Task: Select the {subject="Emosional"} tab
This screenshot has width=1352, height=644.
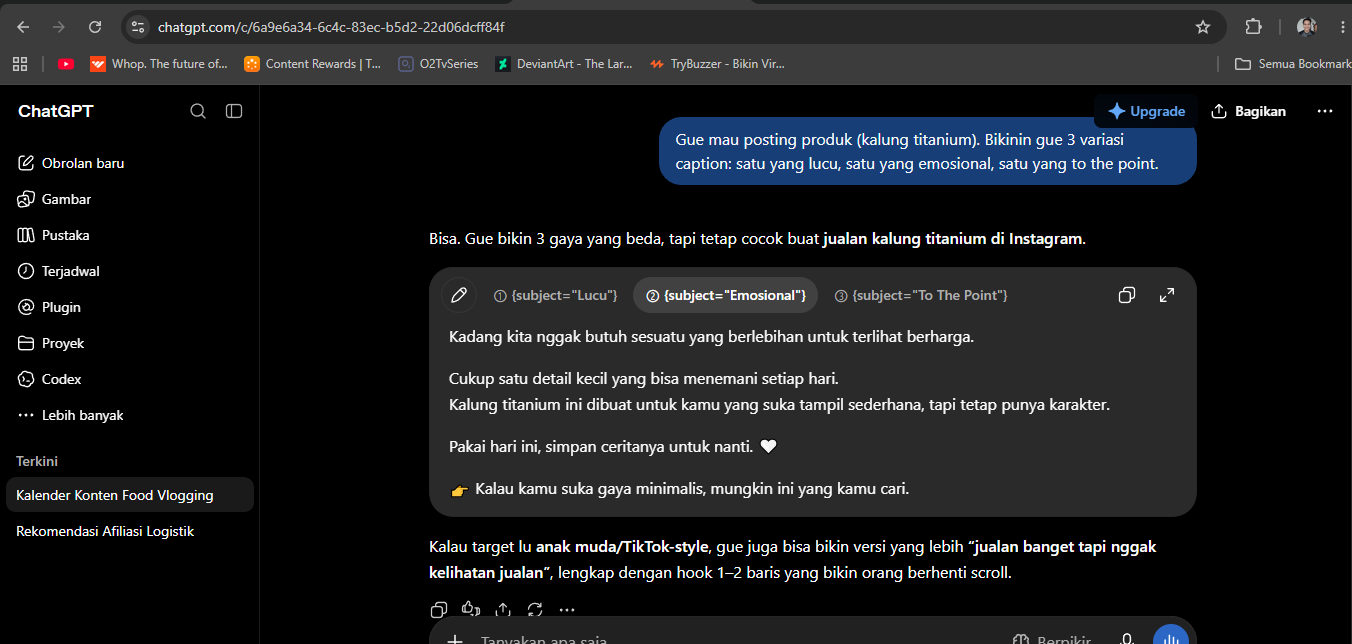Action: coord(726,295)
